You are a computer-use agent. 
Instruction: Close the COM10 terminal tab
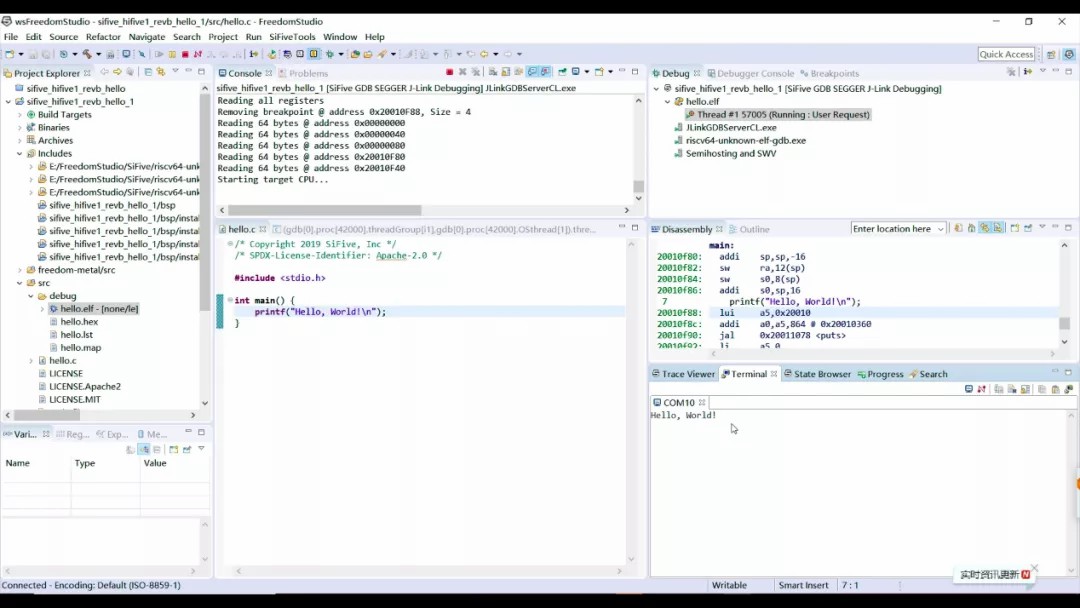click(702, 402)
